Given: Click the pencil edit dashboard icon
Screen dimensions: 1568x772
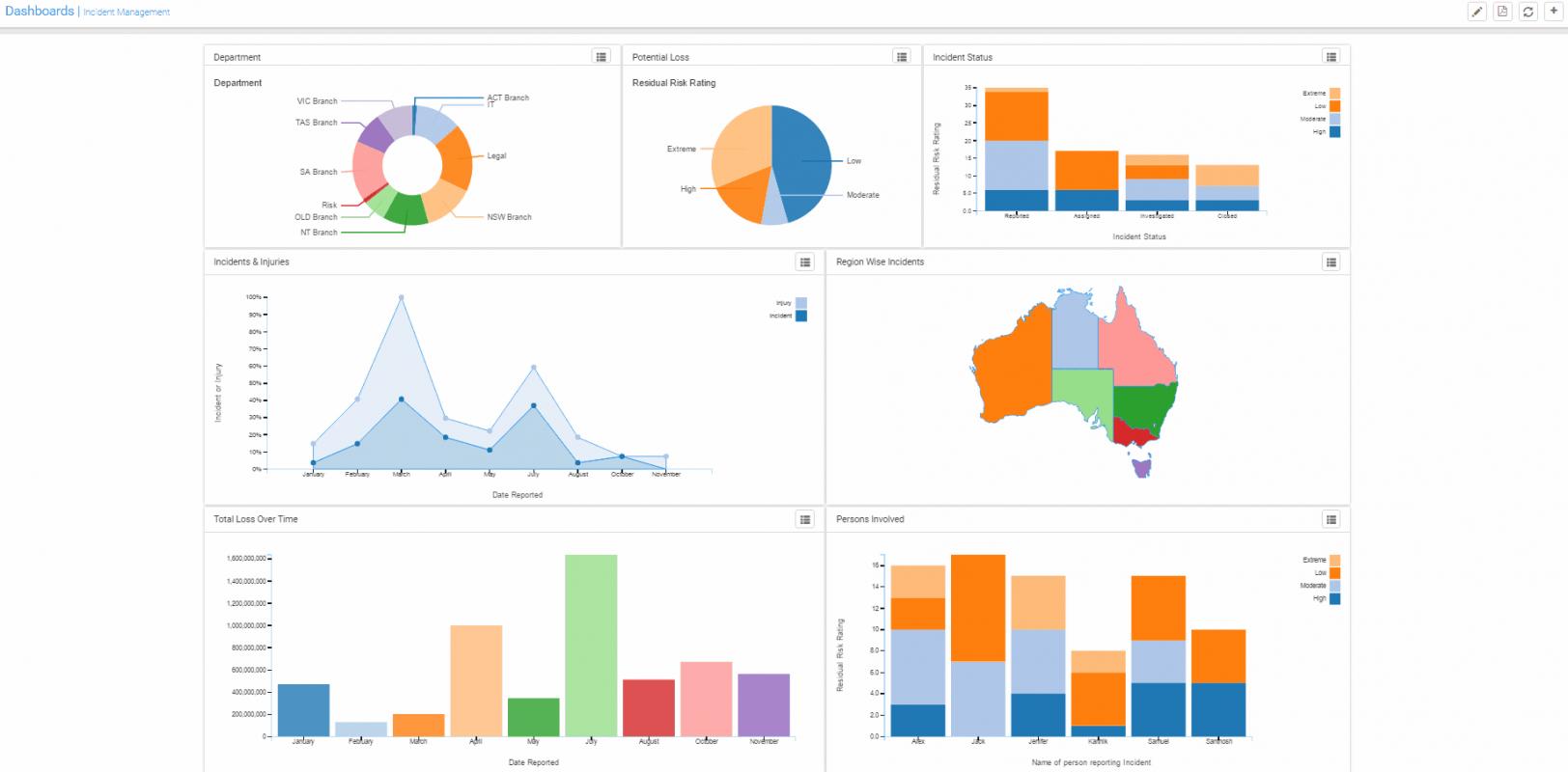Looking at the screenshot, I should coord(1476,12).
